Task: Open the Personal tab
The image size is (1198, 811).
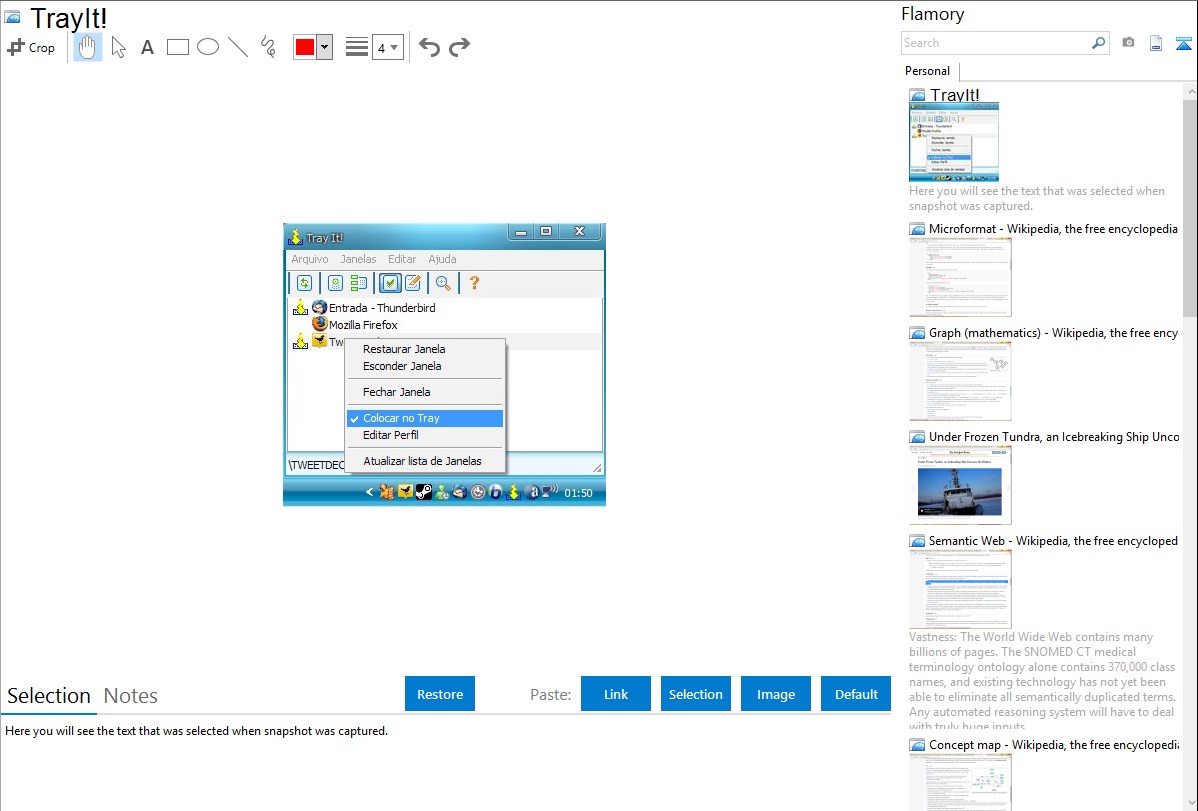Action: point(928,70)
